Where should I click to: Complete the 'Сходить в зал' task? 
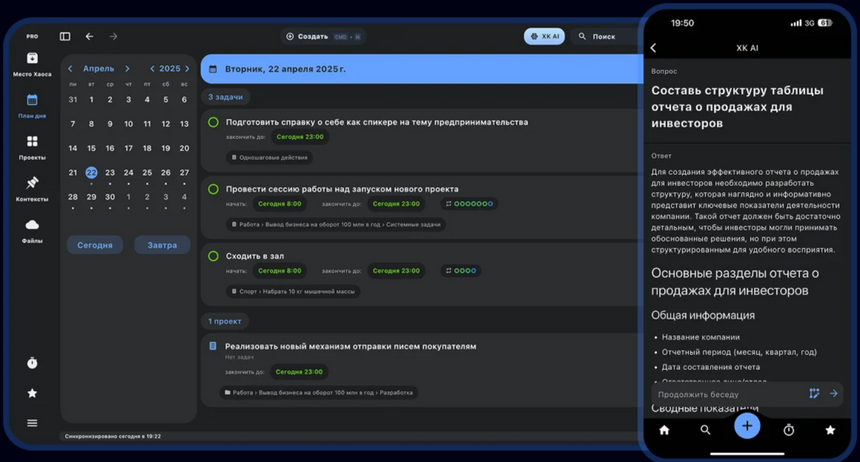213,256
